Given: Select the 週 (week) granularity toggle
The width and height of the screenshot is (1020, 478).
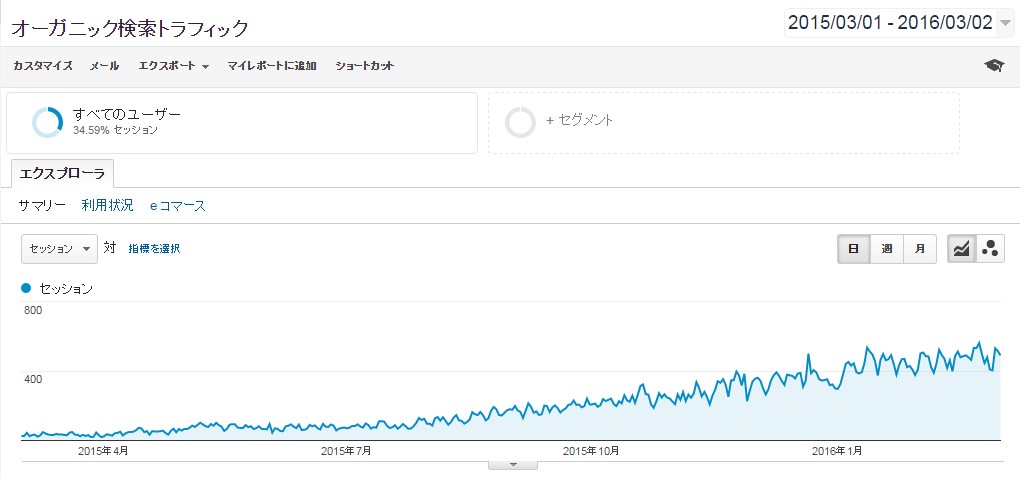Looking at the screenshot, I should (x=886, y=249).
